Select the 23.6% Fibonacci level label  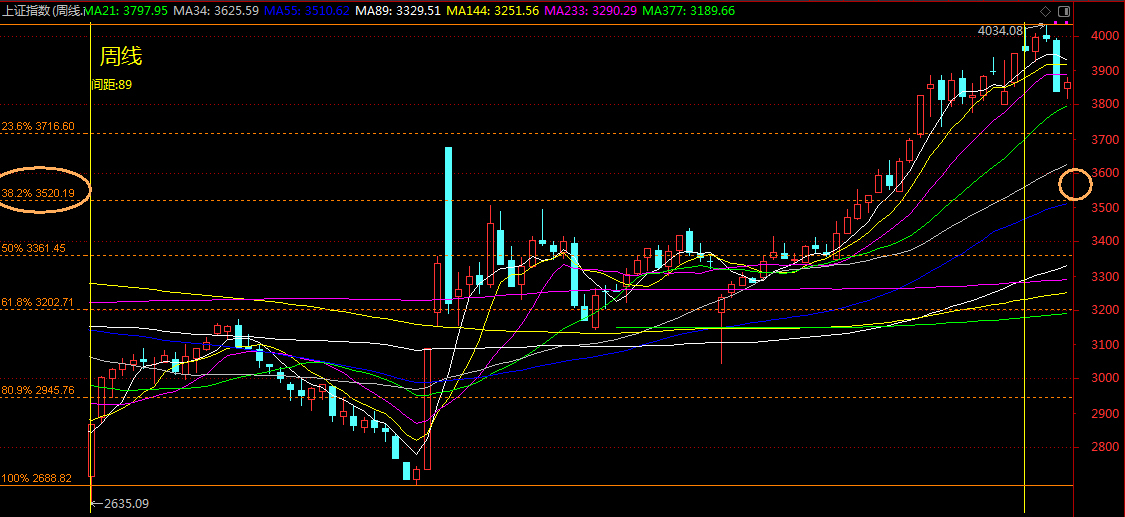tap(38, 127)
